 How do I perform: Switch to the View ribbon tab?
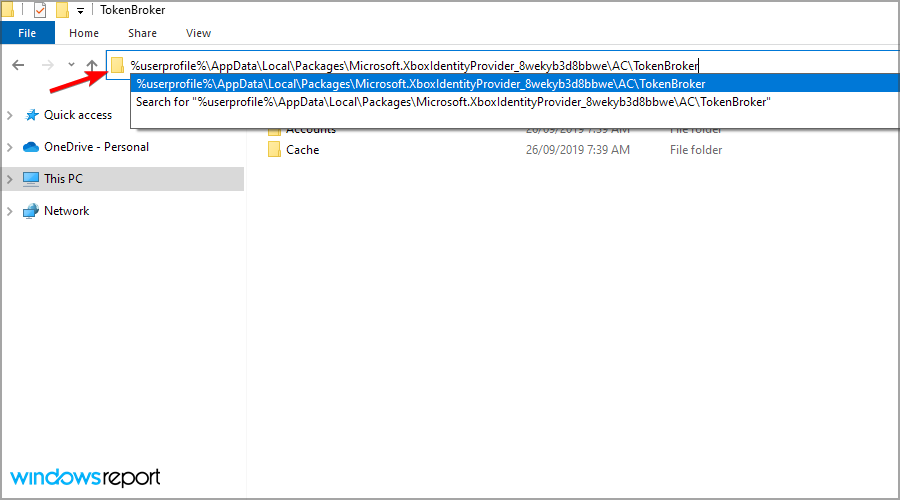198,33
